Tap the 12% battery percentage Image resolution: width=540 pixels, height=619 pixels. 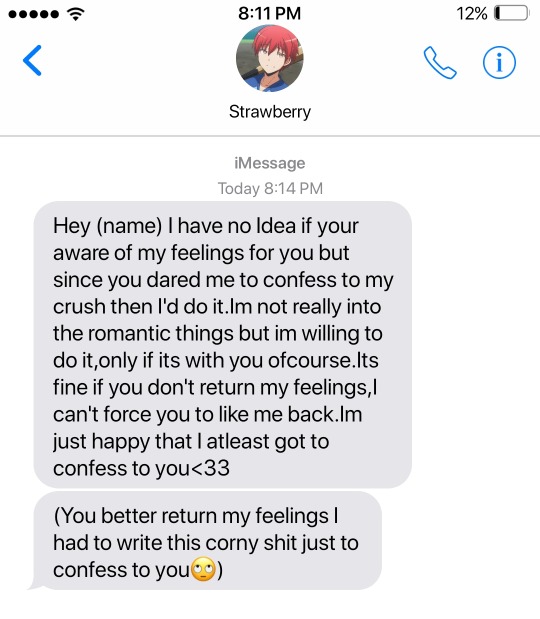pyautogui.click(x=472, y=14)
